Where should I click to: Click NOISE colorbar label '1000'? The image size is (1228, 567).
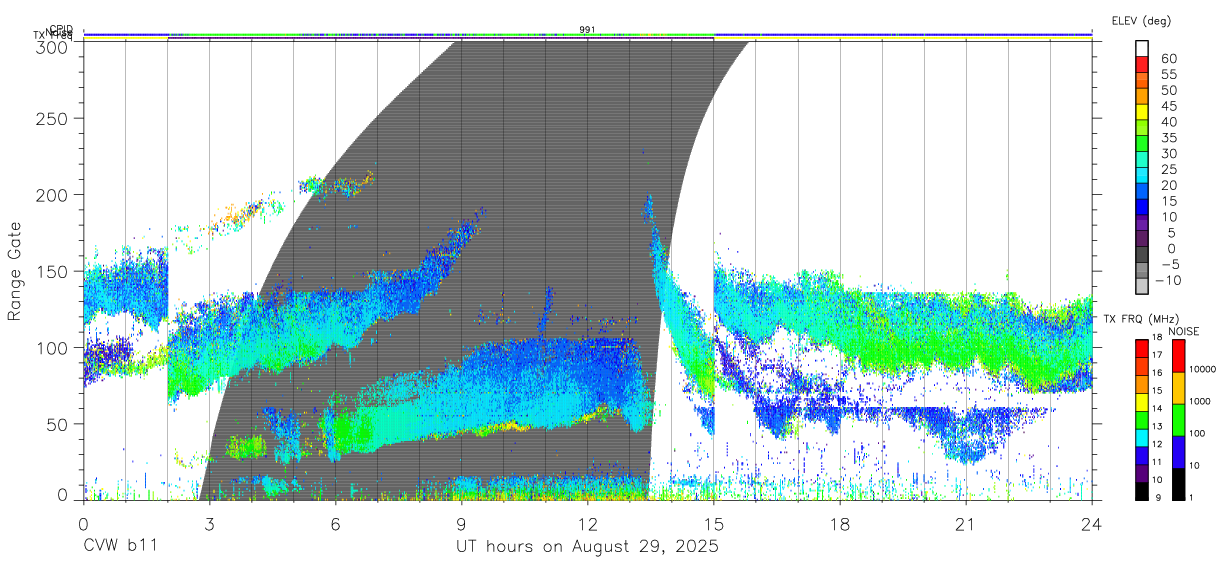tap(1199, 401)
